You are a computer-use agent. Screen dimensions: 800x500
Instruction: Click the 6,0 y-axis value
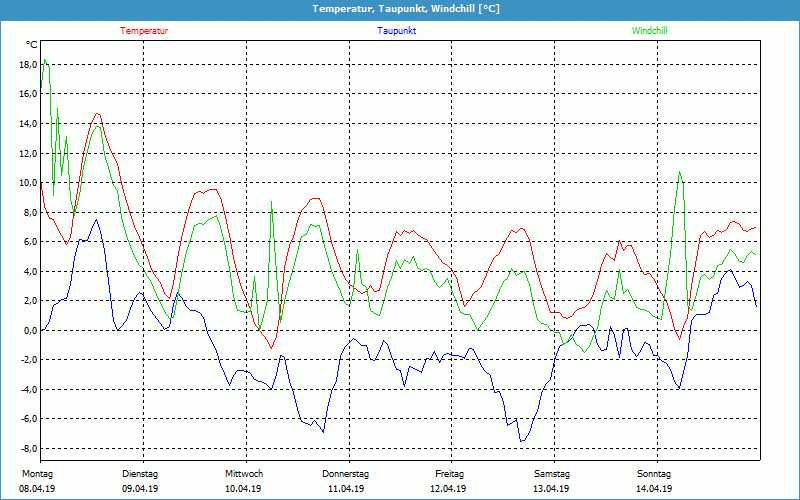click(x=30, y=241)
